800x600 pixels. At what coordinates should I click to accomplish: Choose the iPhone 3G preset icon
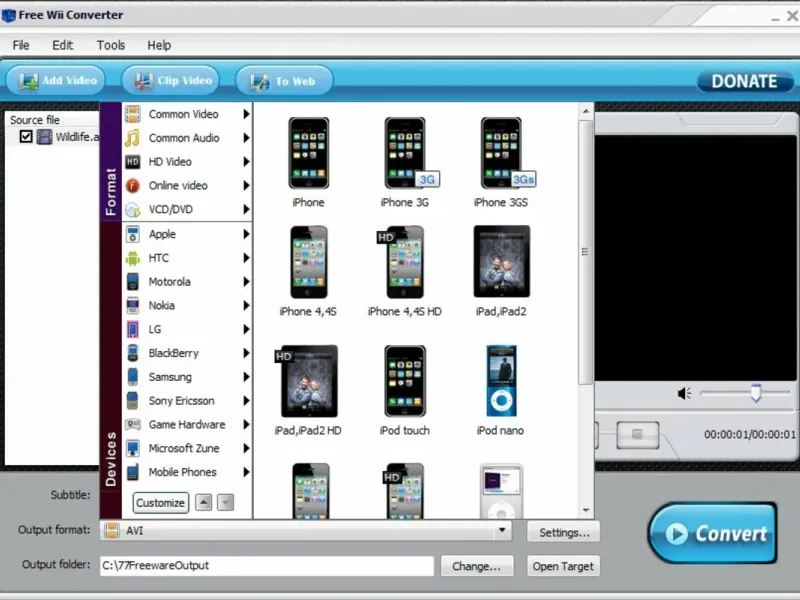tap(407, 153)
